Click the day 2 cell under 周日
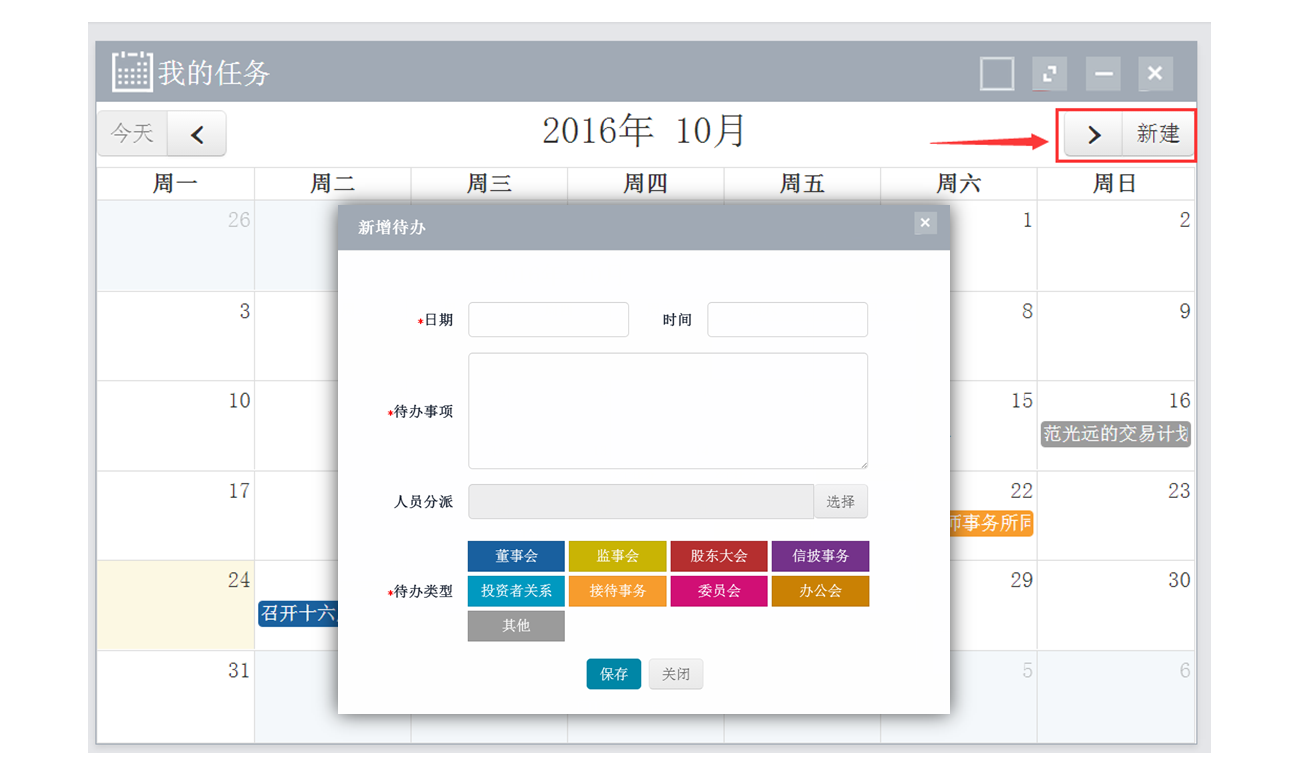The width and height of the screenshot is (1307, 784). 1116,246
